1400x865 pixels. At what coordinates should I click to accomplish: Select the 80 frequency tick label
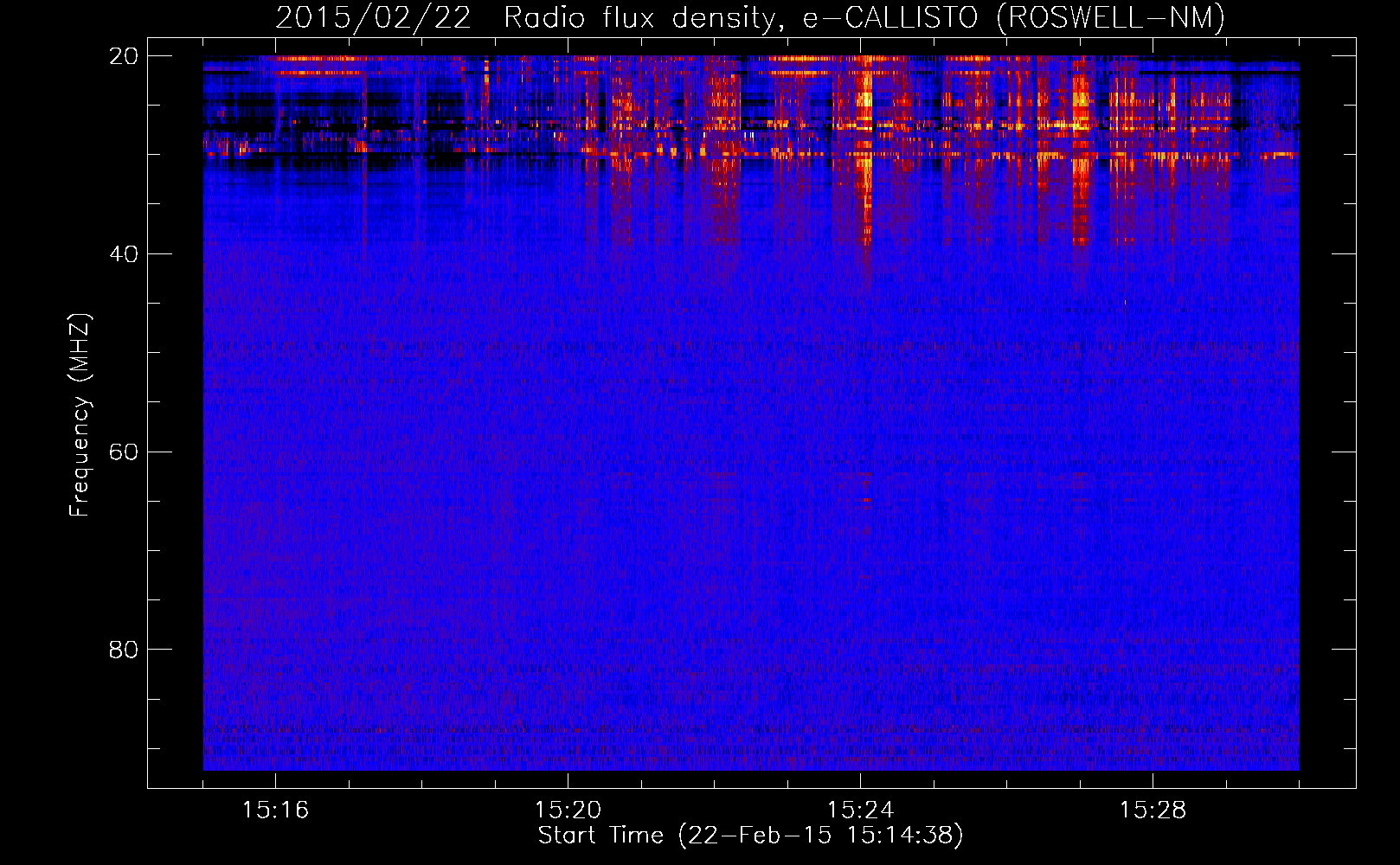[124, 650]
